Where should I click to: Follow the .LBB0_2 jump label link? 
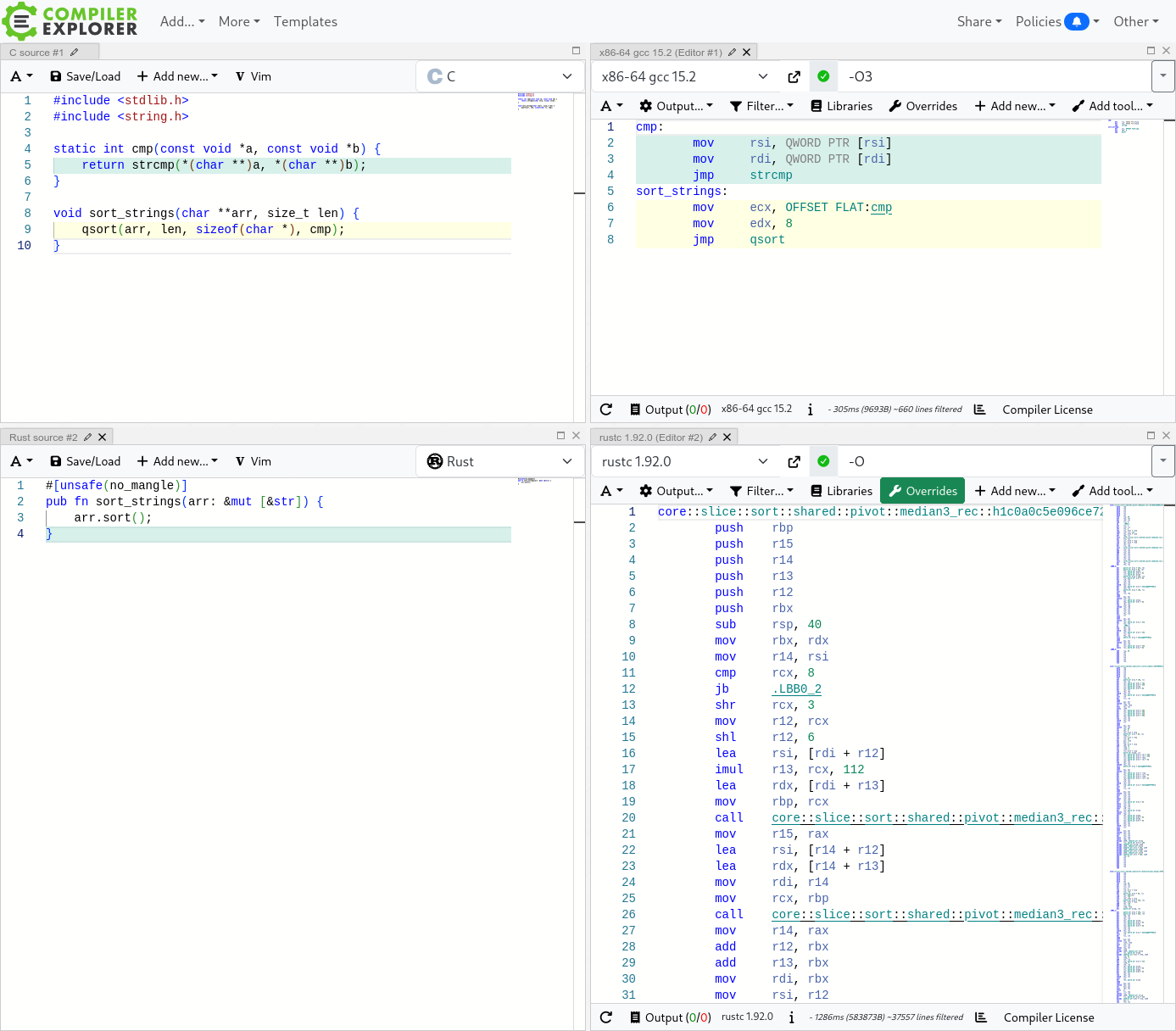(x=796, y=689)
